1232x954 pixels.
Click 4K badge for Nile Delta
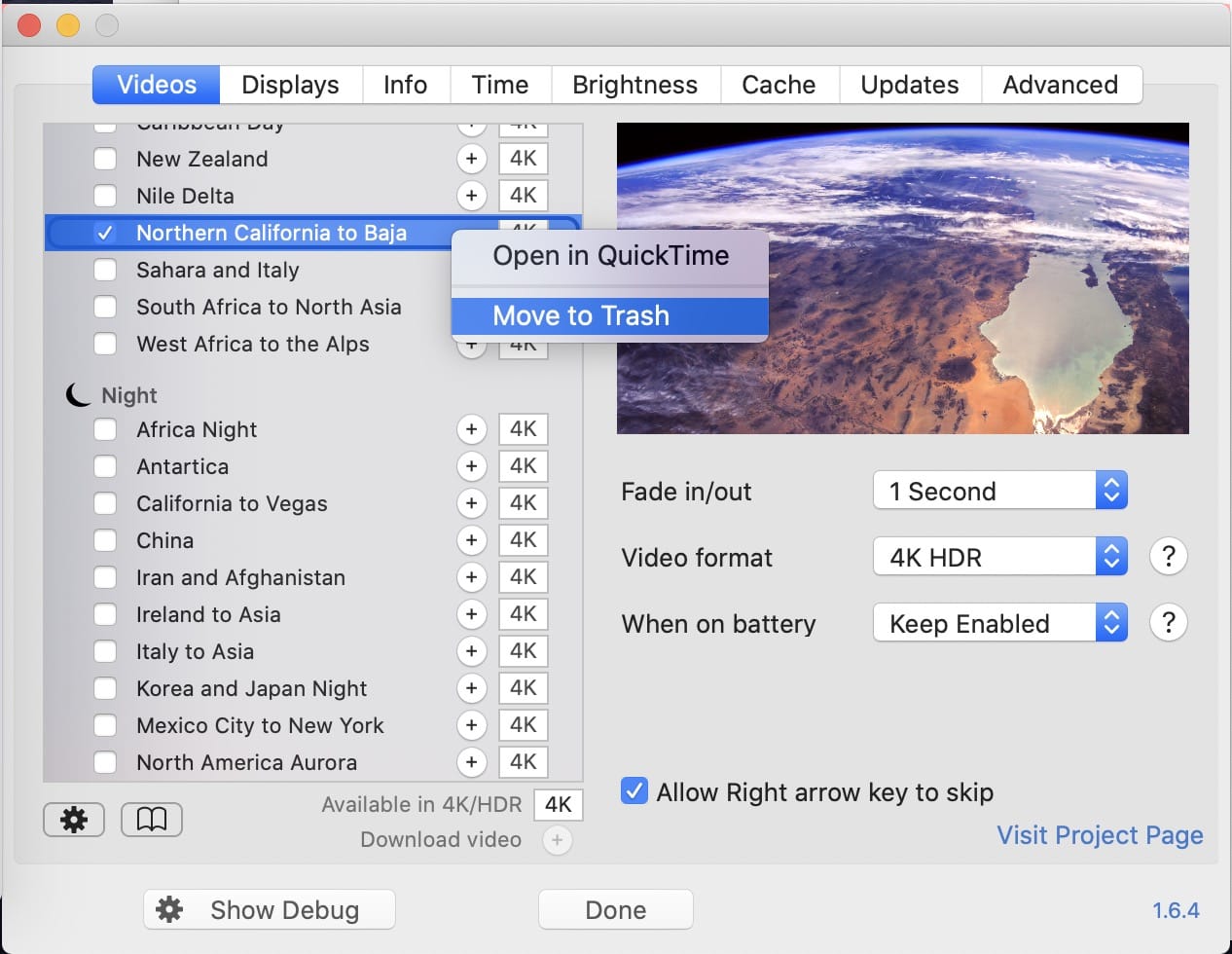[x=524, y=196]
